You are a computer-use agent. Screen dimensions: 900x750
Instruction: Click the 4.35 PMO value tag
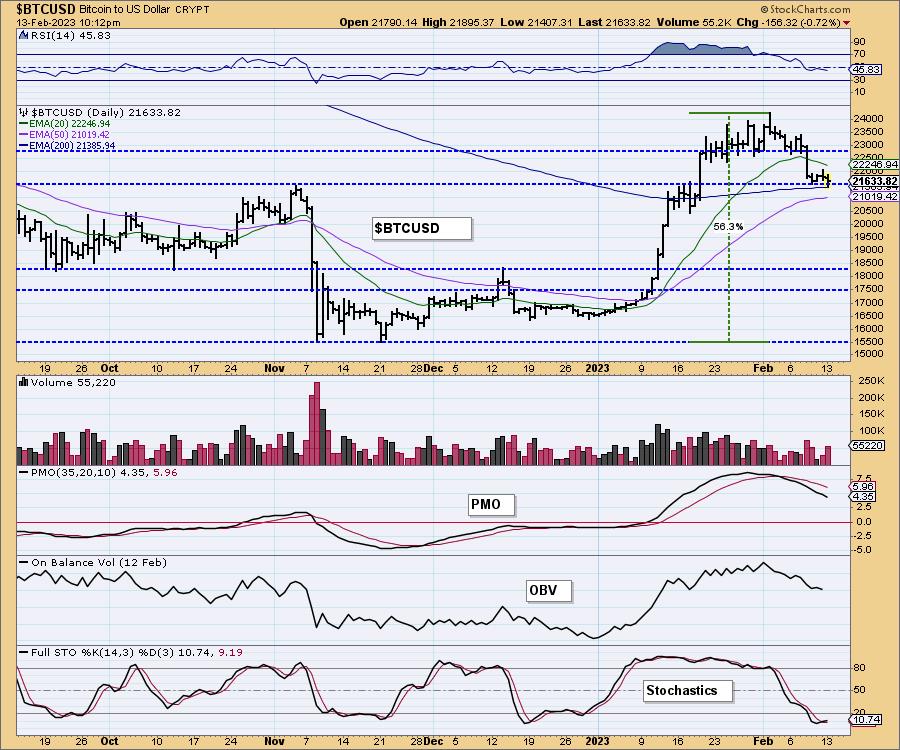[863, 496]
